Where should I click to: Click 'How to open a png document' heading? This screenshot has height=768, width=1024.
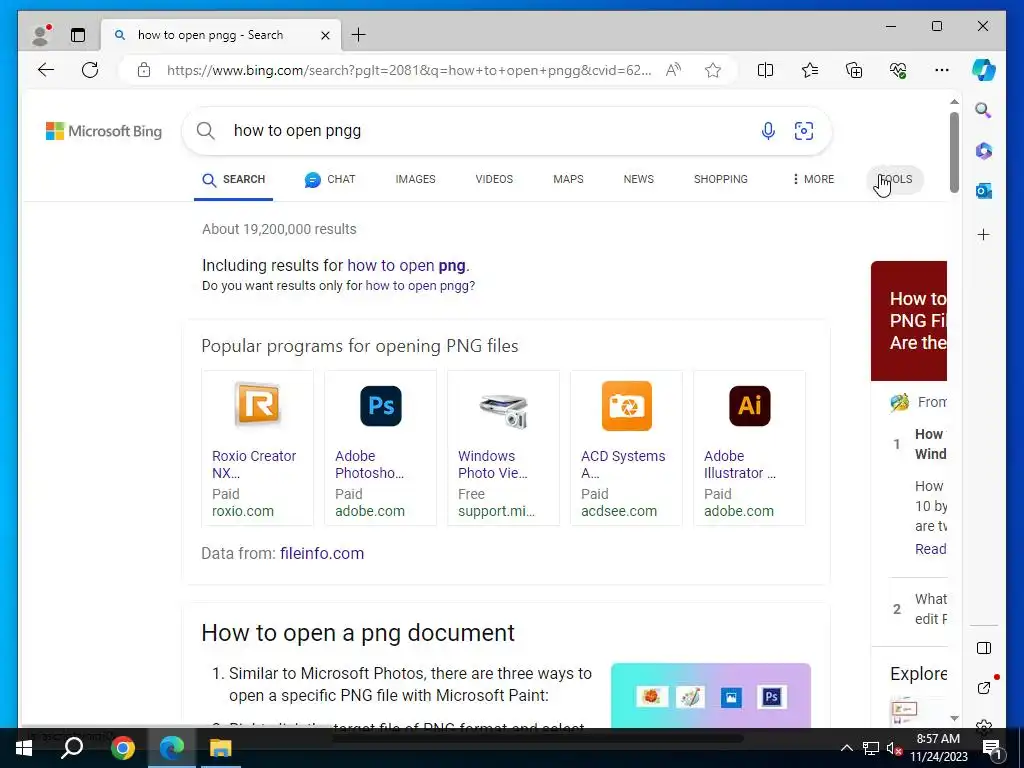358,633
